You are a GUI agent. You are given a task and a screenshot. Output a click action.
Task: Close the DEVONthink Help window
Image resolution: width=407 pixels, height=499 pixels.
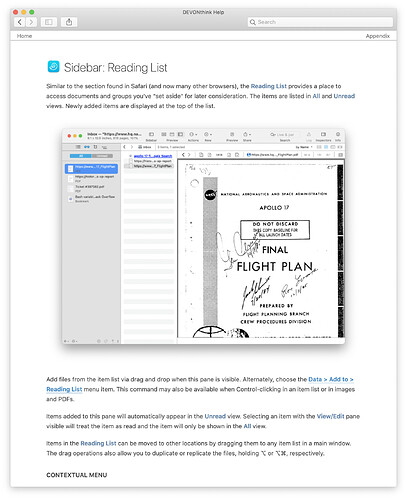pyautogui.click(x=16, y=12)
